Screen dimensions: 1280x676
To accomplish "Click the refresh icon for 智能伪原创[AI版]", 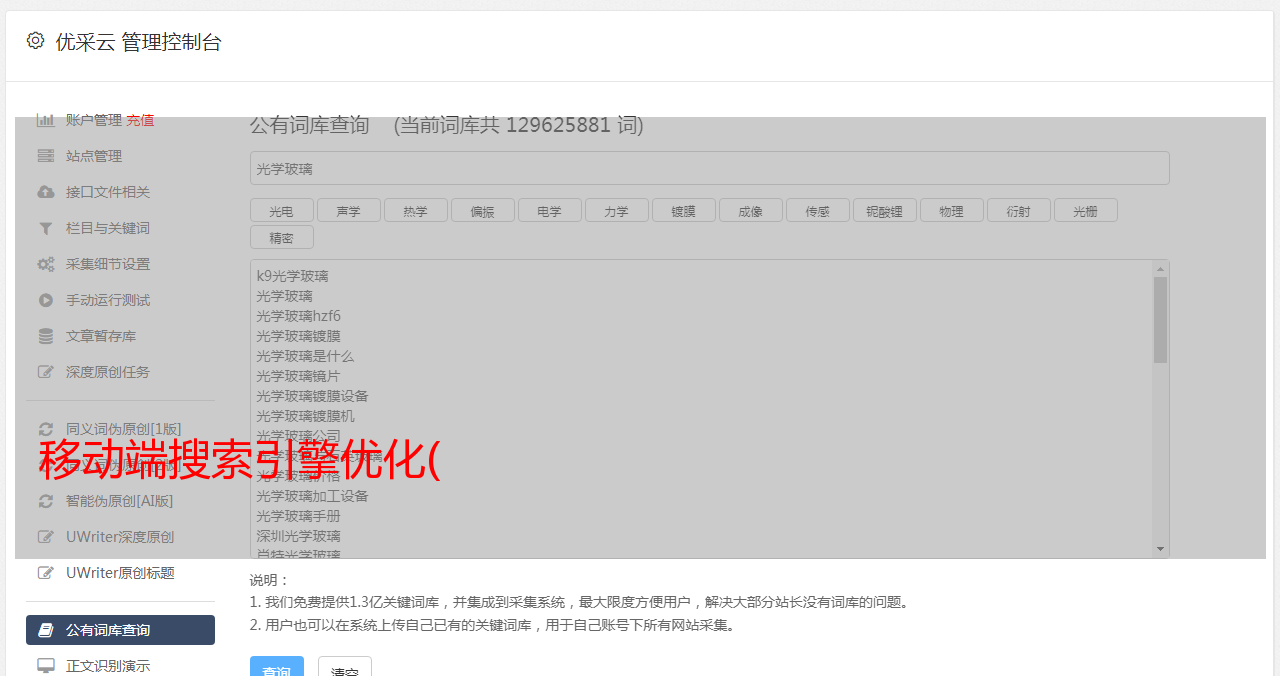I will click(x=46, y=501).
